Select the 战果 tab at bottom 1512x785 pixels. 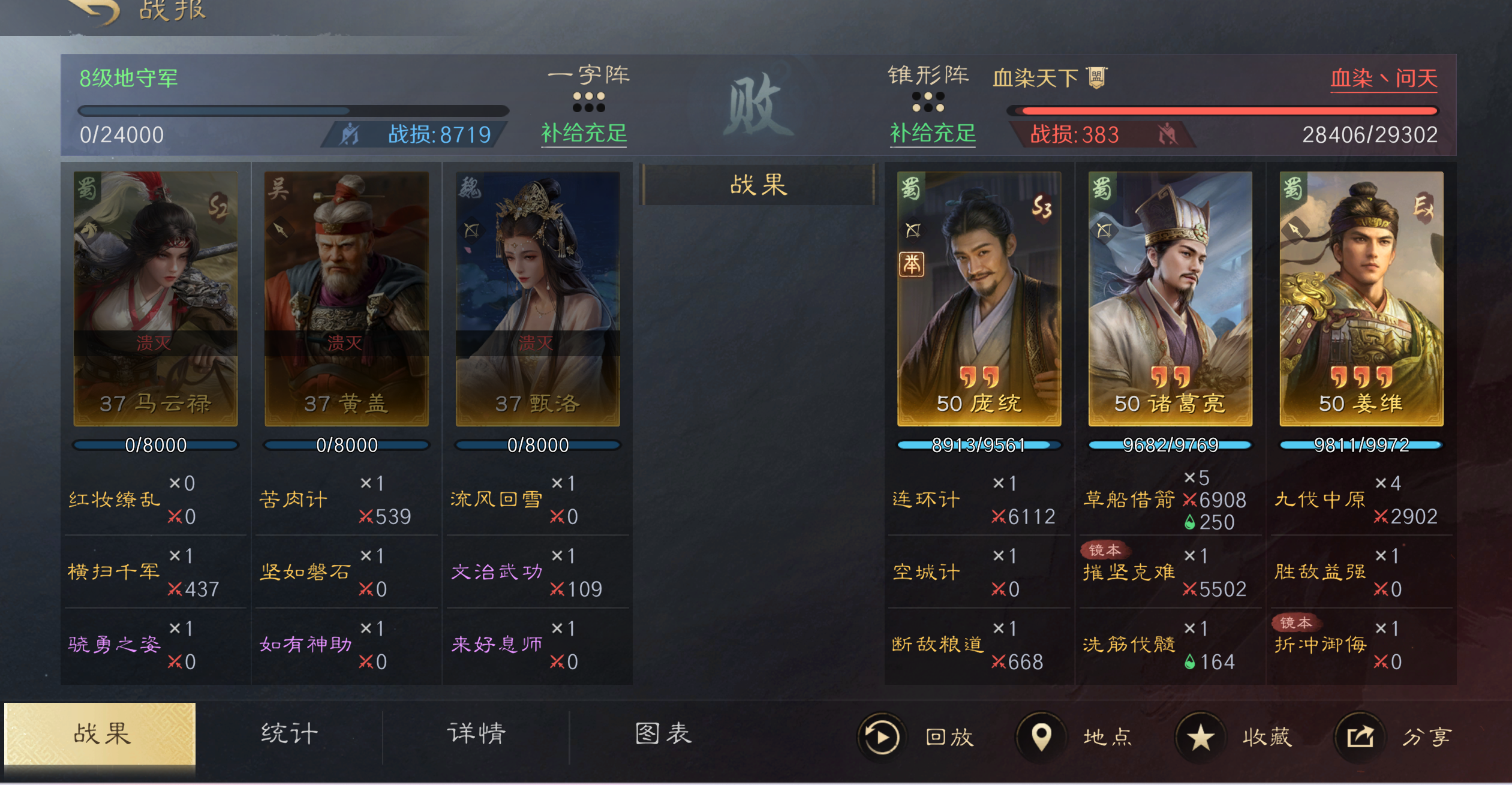100,733
